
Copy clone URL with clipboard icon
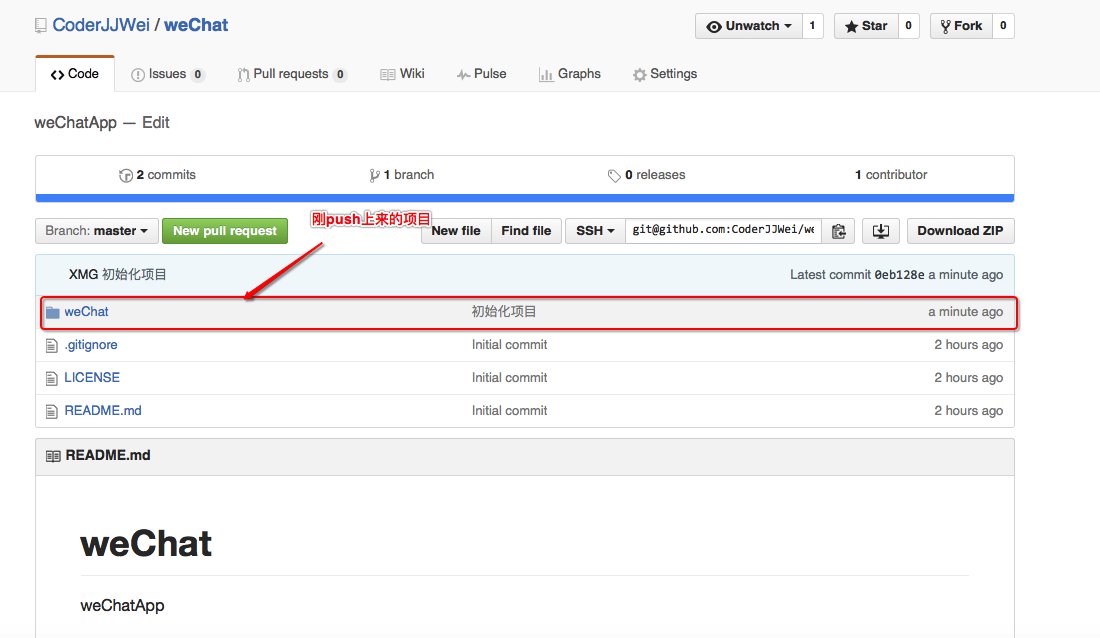(838, 231)
